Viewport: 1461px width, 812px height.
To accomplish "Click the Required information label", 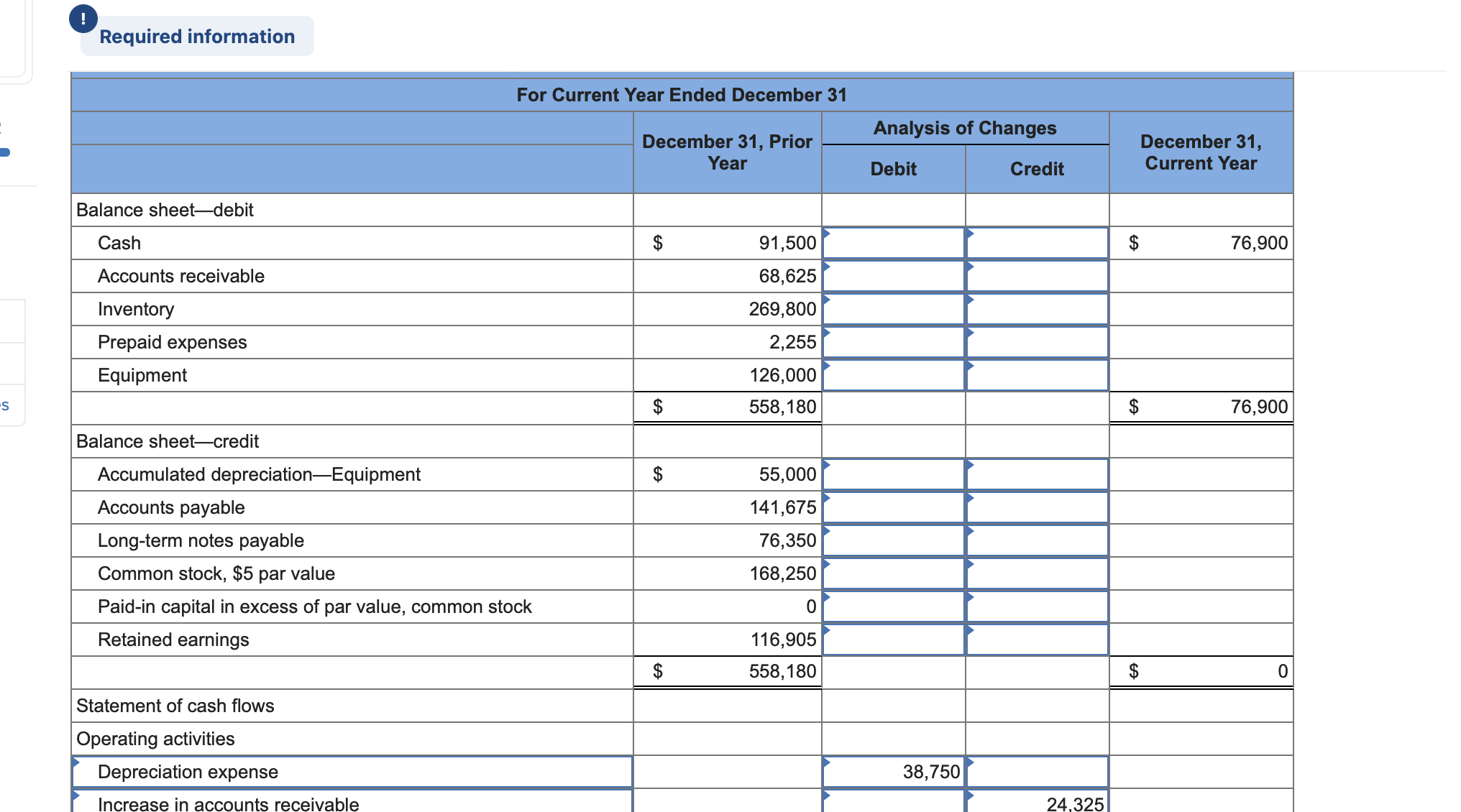I will [x=197, y=37].
